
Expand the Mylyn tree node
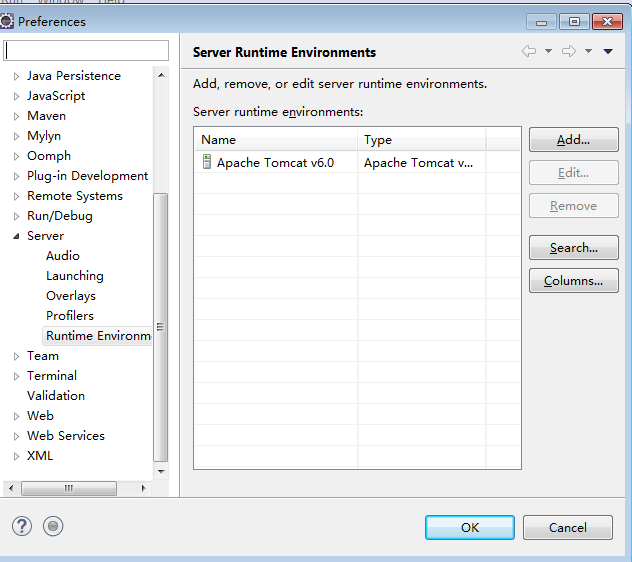pyautogui.click(x=16, y=136)
